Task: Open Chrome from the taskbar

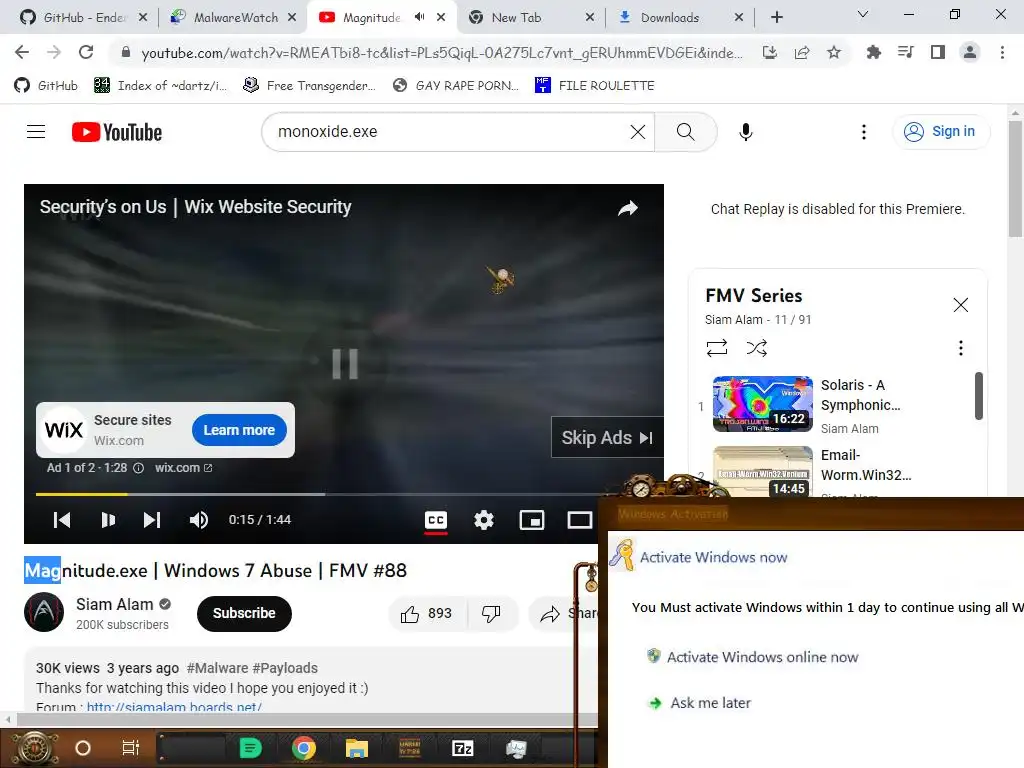Action: coord(304,748)
